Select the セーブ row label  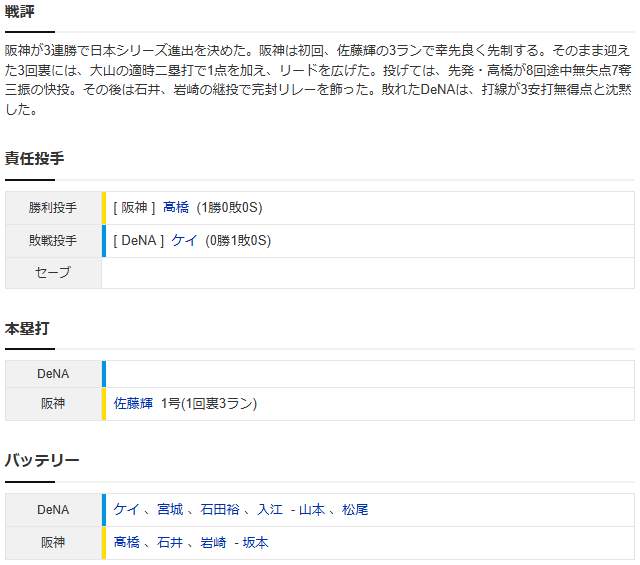point(53,272)
